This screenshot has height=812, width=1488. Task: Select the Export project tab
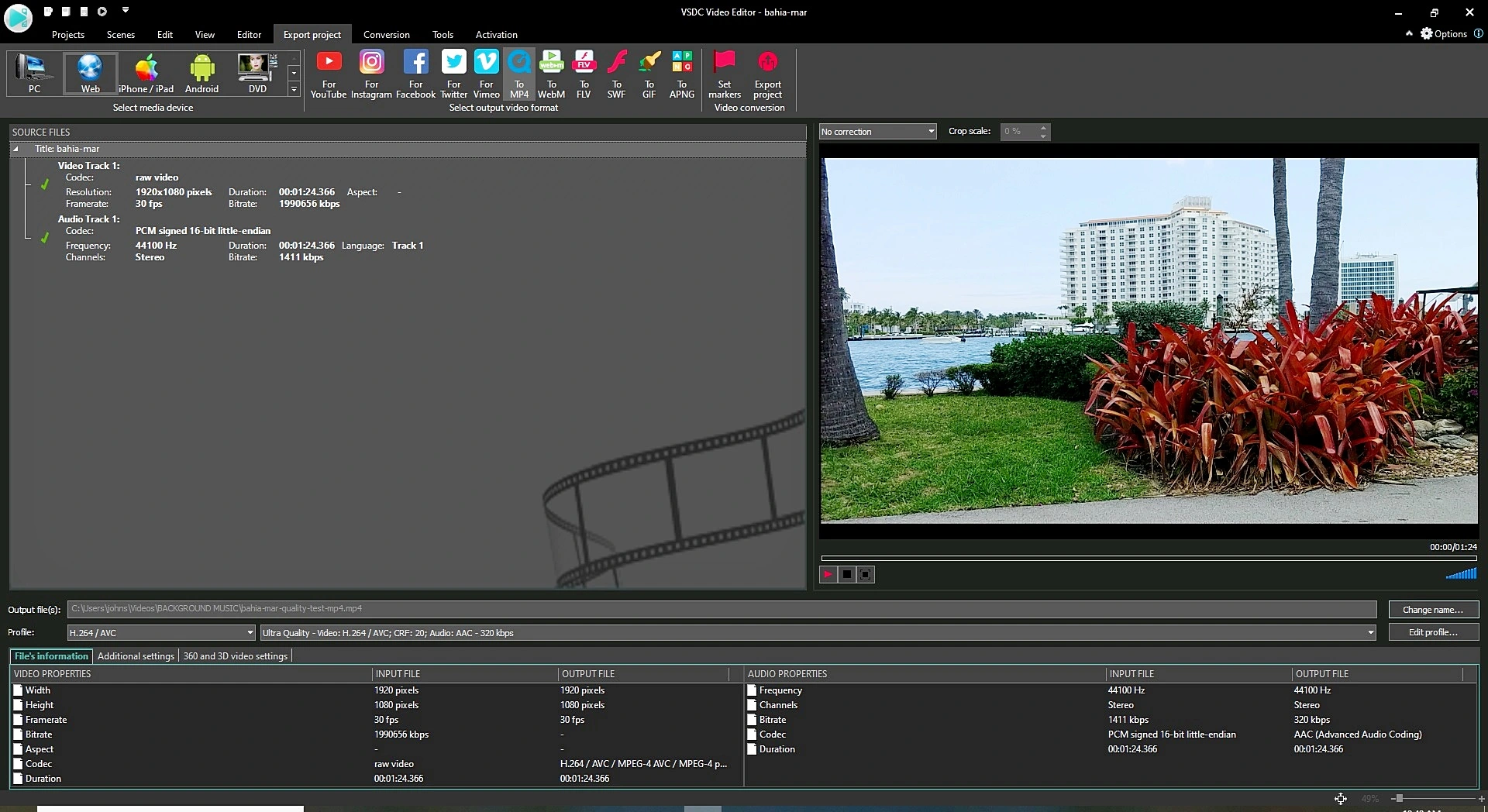pyautogui.click(x=312, y=34)
